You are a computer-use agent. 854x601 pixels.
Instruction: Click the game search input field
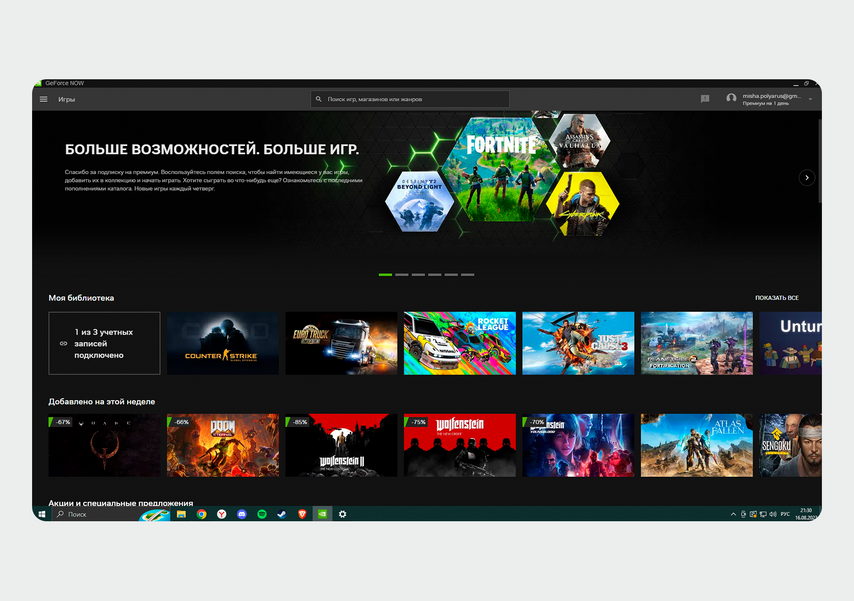click(410, 99)
